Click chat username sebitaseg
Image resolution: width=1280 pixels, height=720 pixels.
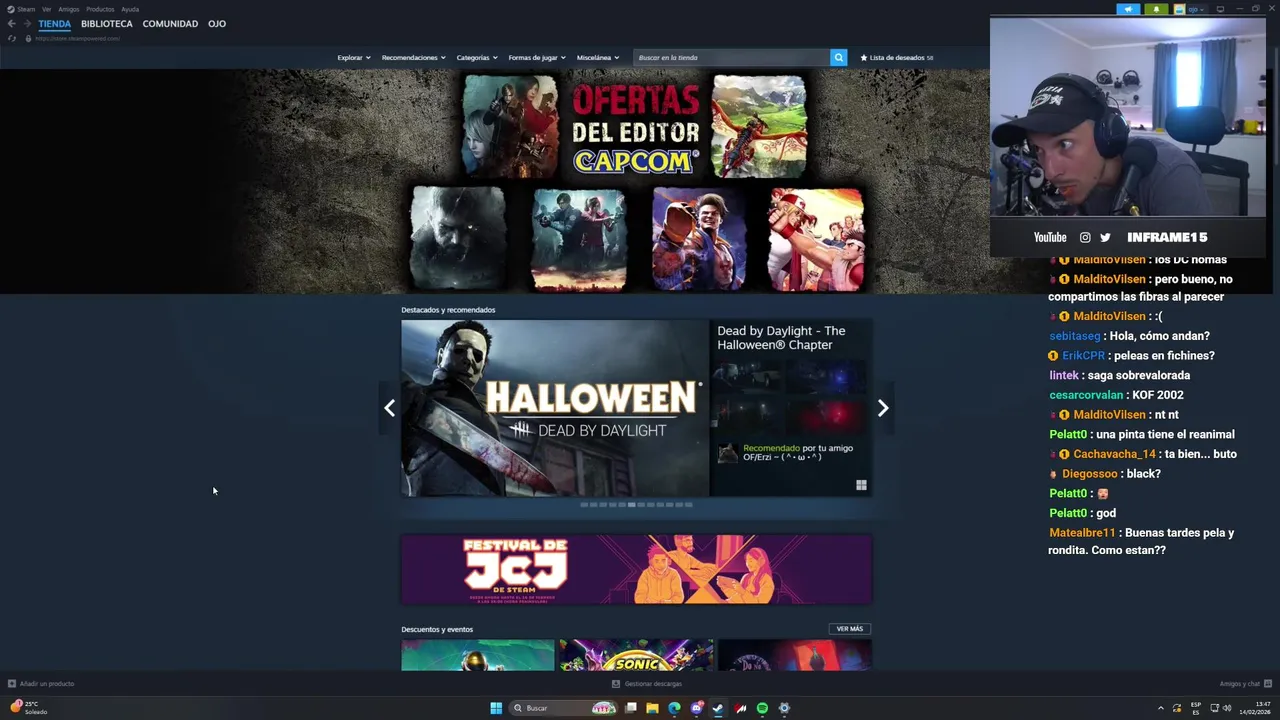click(x=1075, y=336)
